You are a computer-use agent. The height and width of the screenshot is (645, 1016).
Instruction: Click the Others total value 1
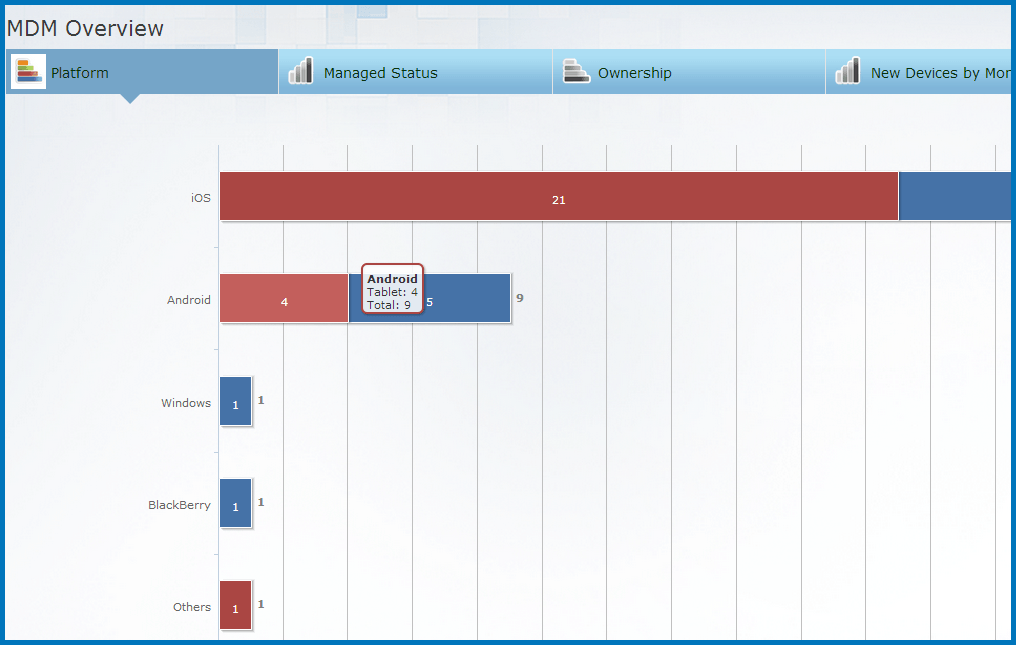[x=261, y=604]
